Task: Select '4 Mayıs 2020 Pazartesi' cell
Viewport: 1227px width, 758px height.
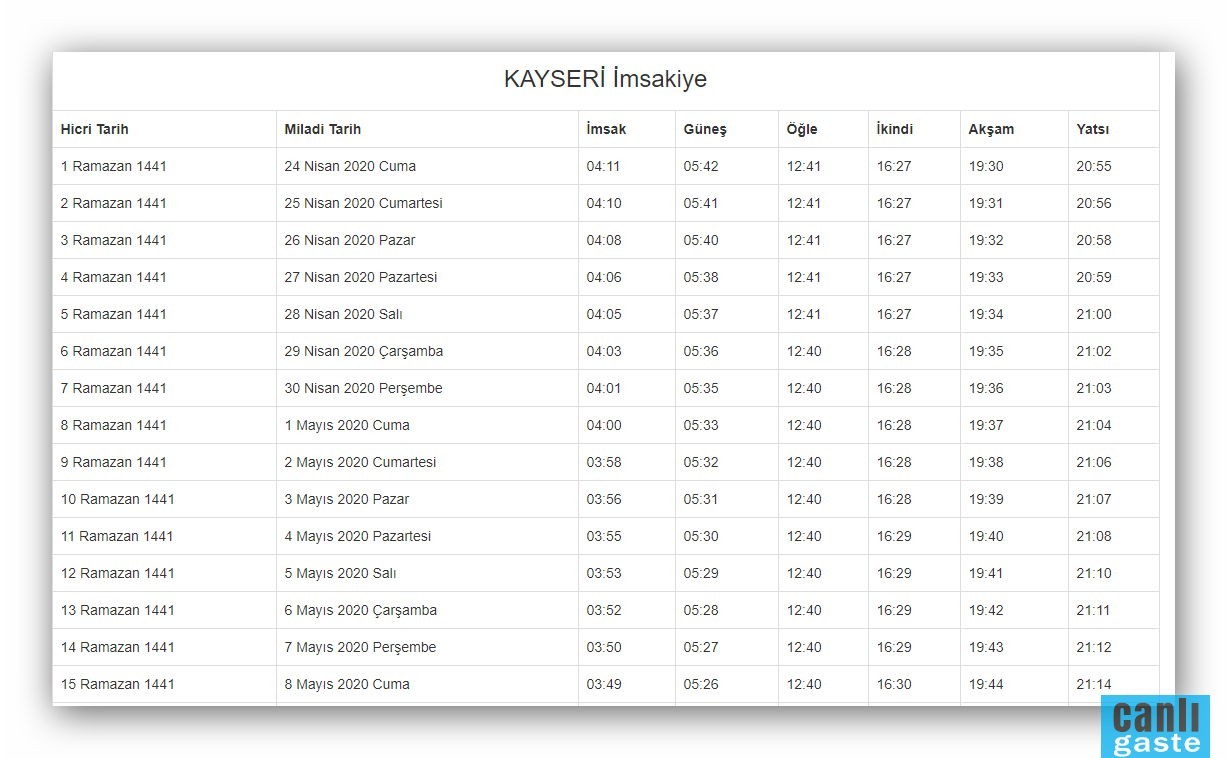Action: coord(357,536)
